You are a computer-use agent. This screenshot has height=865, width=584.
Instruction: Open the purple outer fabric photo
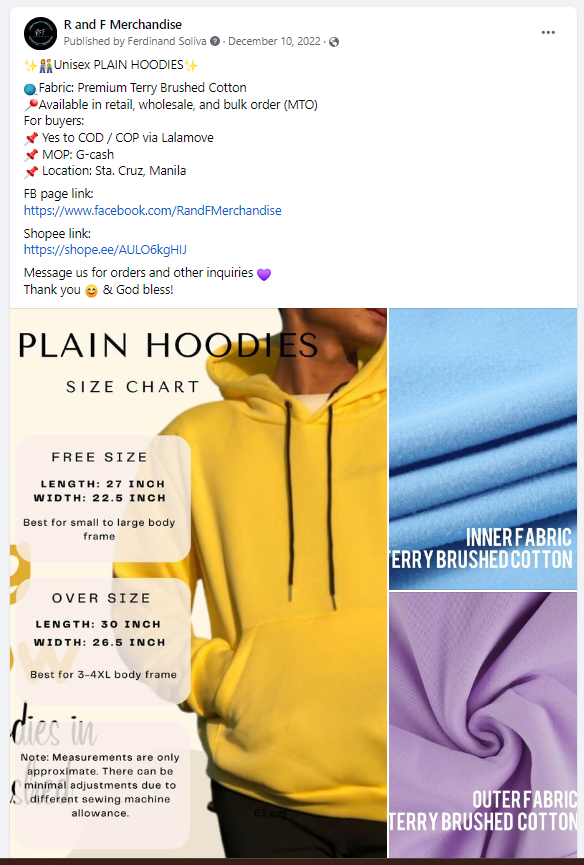coord(483,725)
